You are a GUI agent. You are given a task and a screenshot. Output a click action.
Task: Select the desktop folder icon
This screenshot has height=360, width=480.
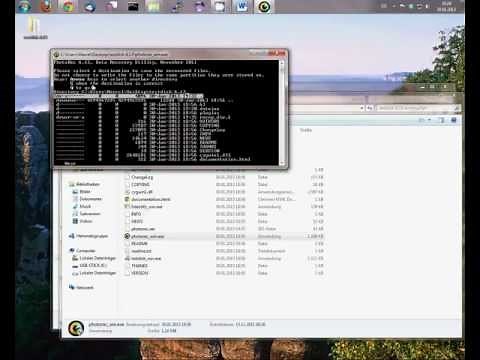[35, 28]
